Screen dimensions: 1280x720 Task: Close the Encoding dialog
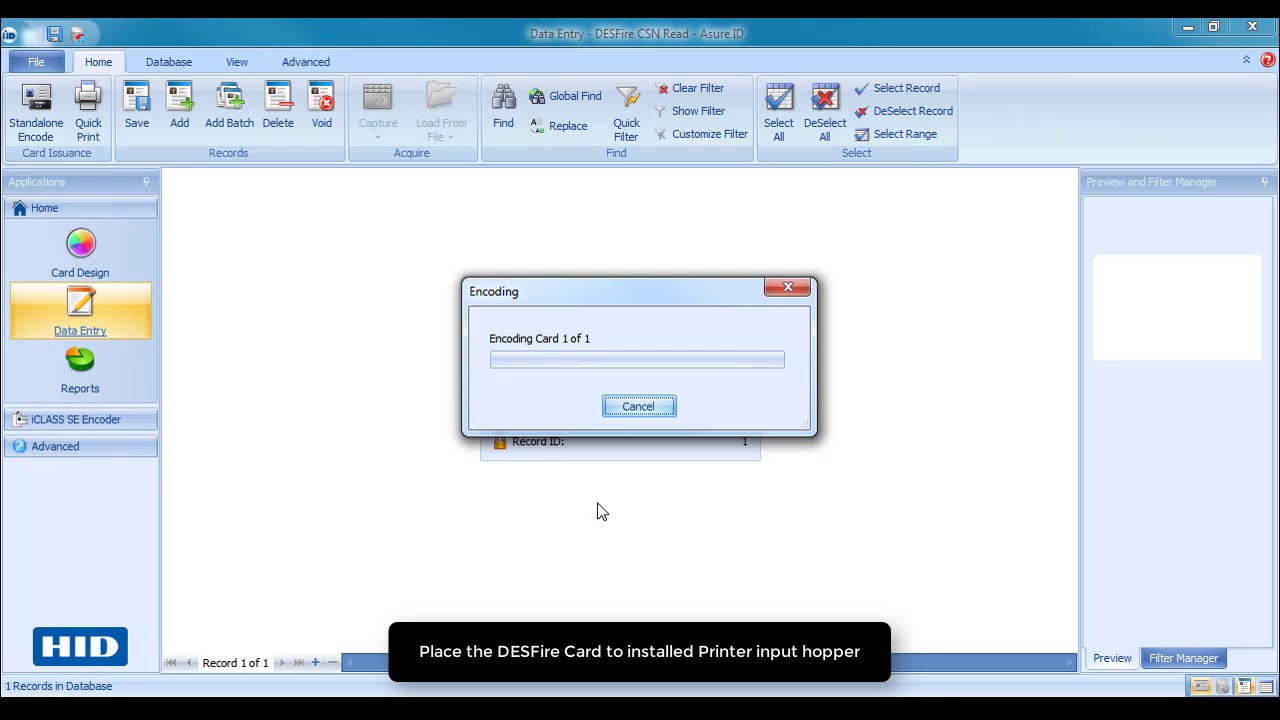tap(788, 288)
